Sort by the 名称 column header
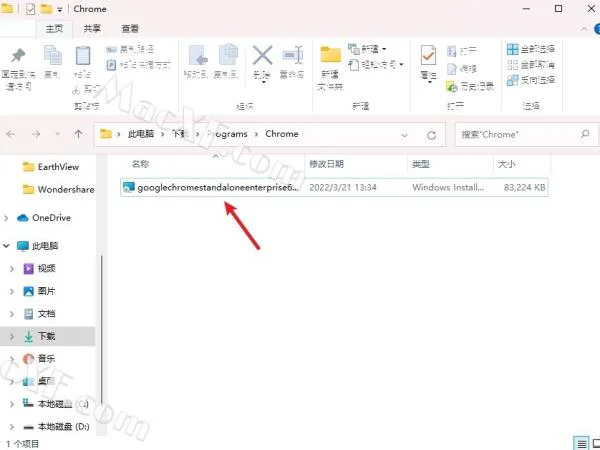Image resolution: width=600 pixels, height=450 pixels. tap(140, 164)
